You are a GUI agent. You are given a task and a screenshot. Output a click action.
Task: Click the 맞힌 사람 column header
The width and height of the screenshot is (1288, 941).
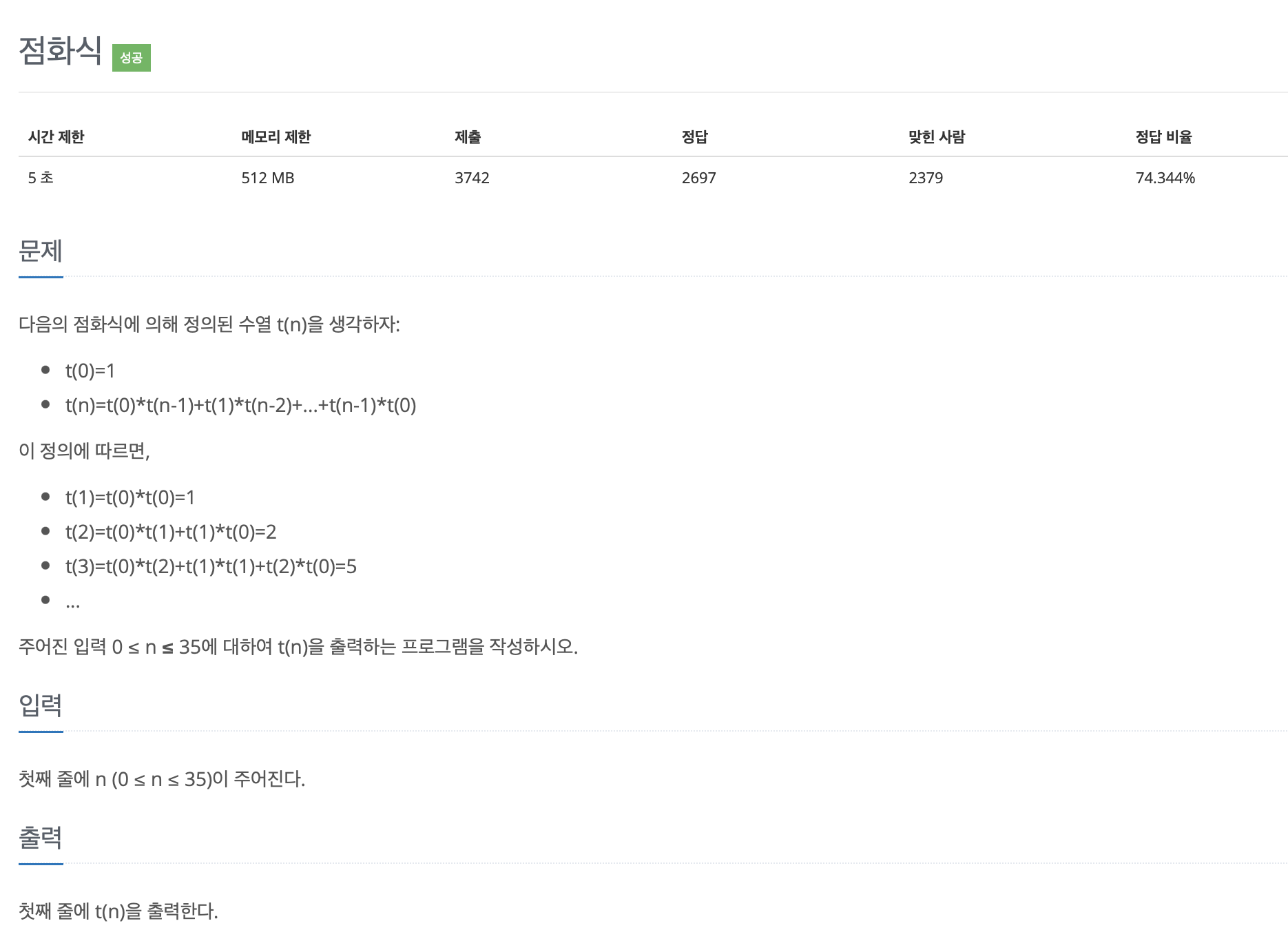pyautogui.click(x=937, y=137)
